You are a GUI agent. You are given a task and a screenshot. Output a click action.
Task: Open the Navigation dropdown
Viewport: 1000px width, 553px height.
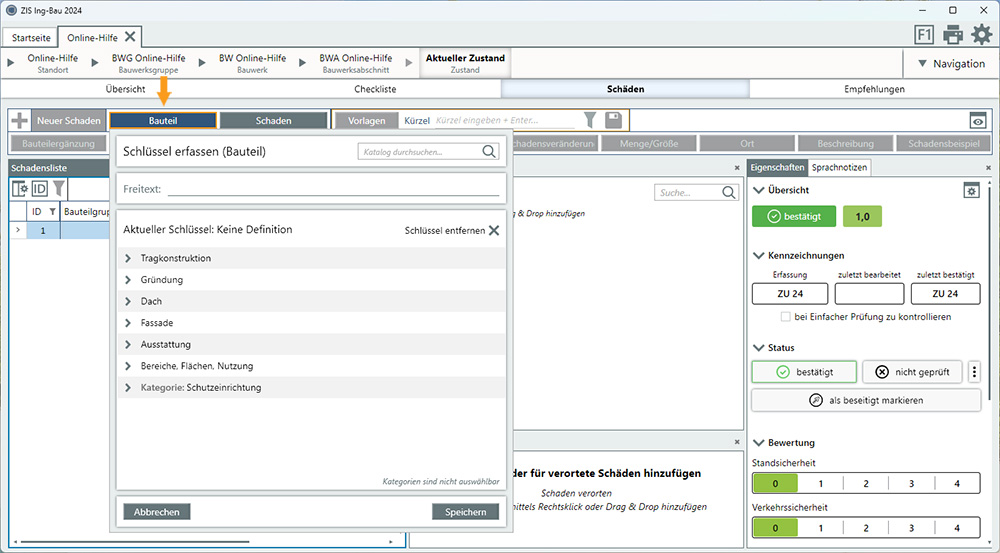point(949,64)
